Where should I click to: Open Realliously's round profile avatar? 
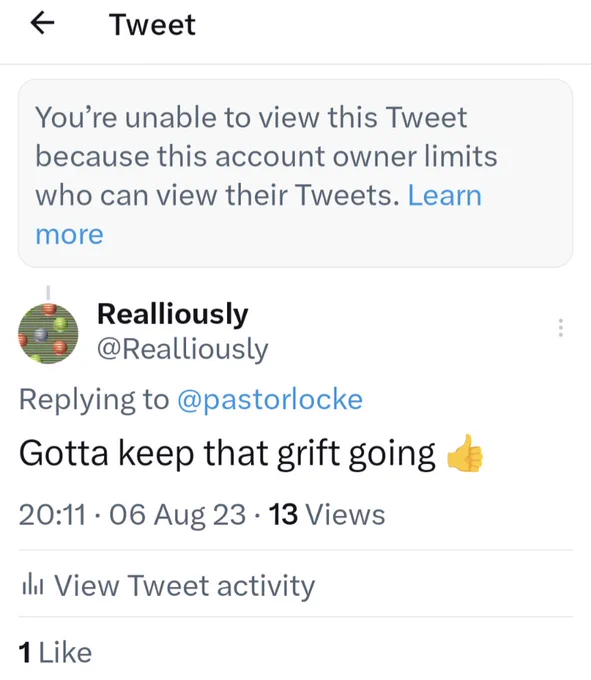(48, 333)
